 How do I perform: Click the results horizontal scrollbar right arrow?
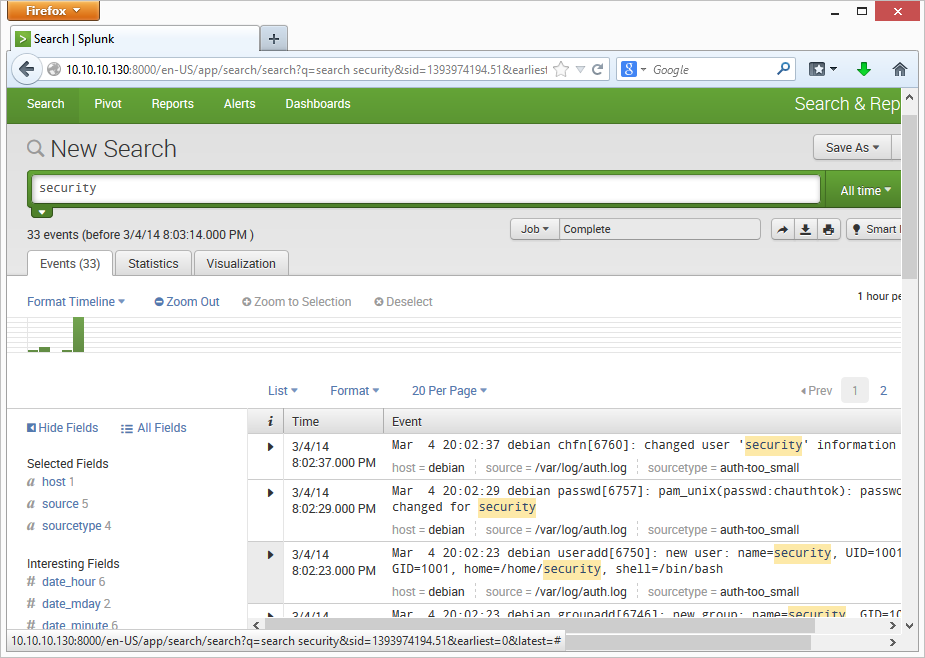point(893,625)
